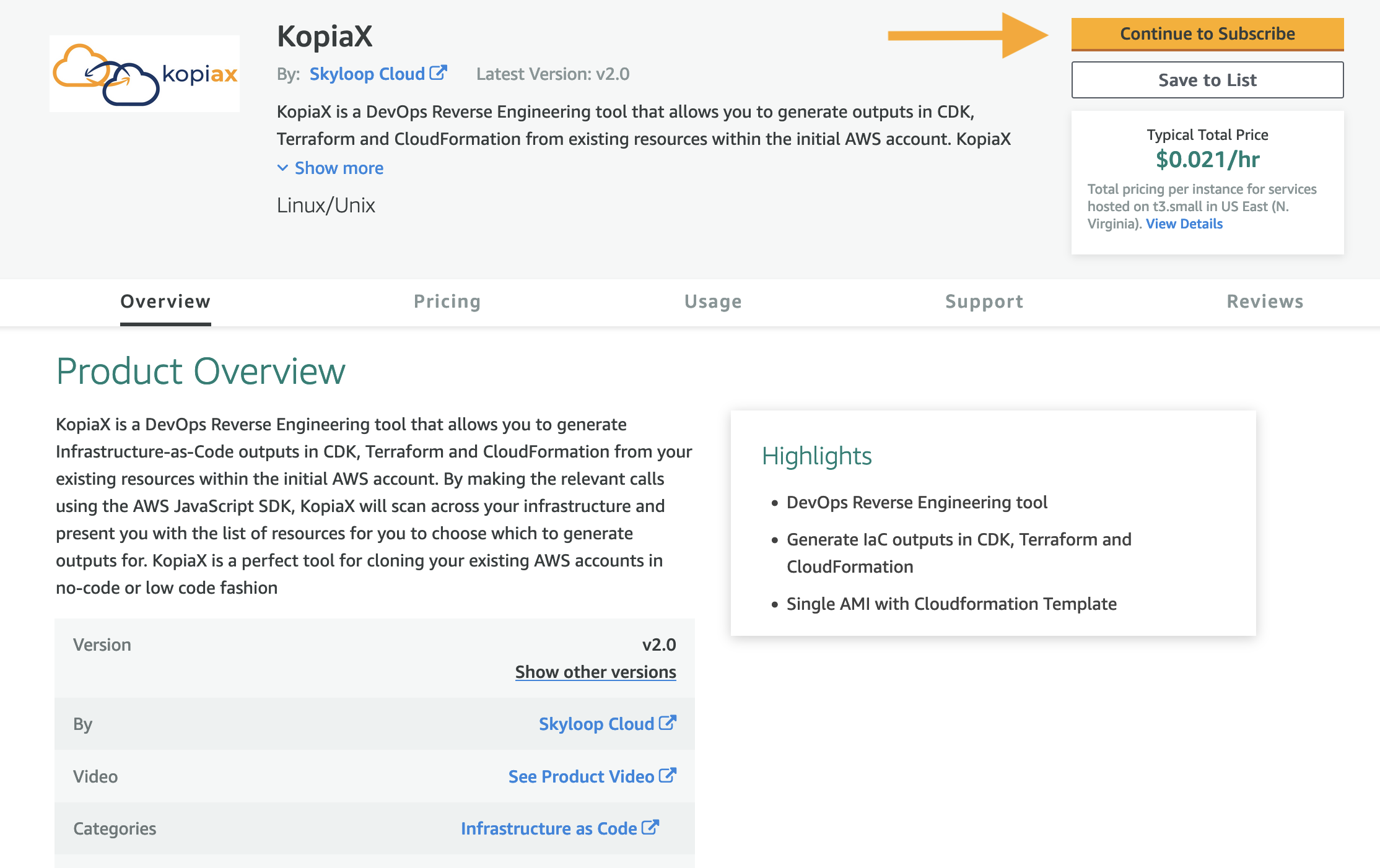This screenshot has height=868, width=1380.
Task: Go to the Support tab
Action: click(984, 302)
